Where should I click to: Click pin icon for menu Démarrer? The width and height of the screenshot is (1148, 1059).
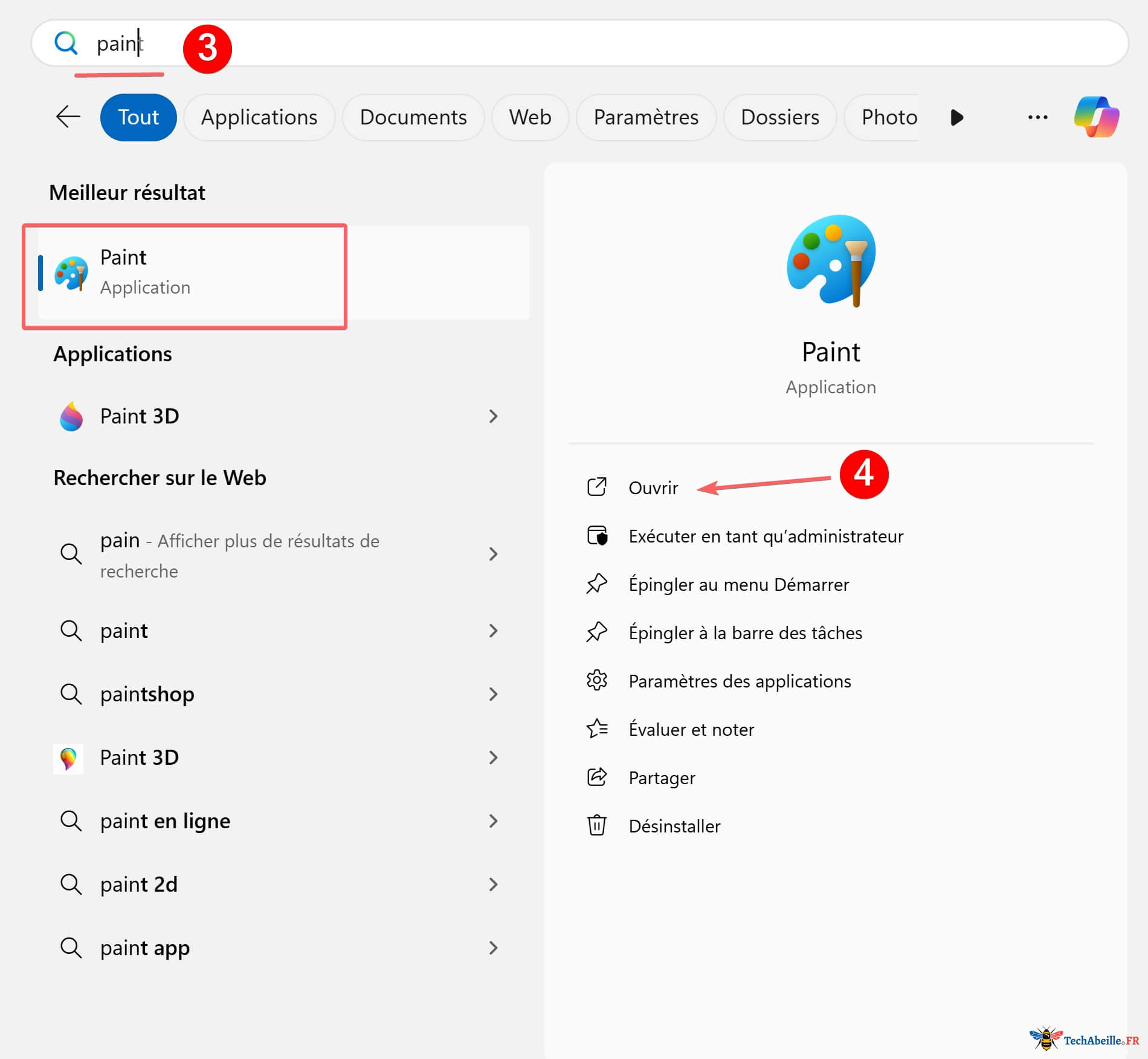597,584
